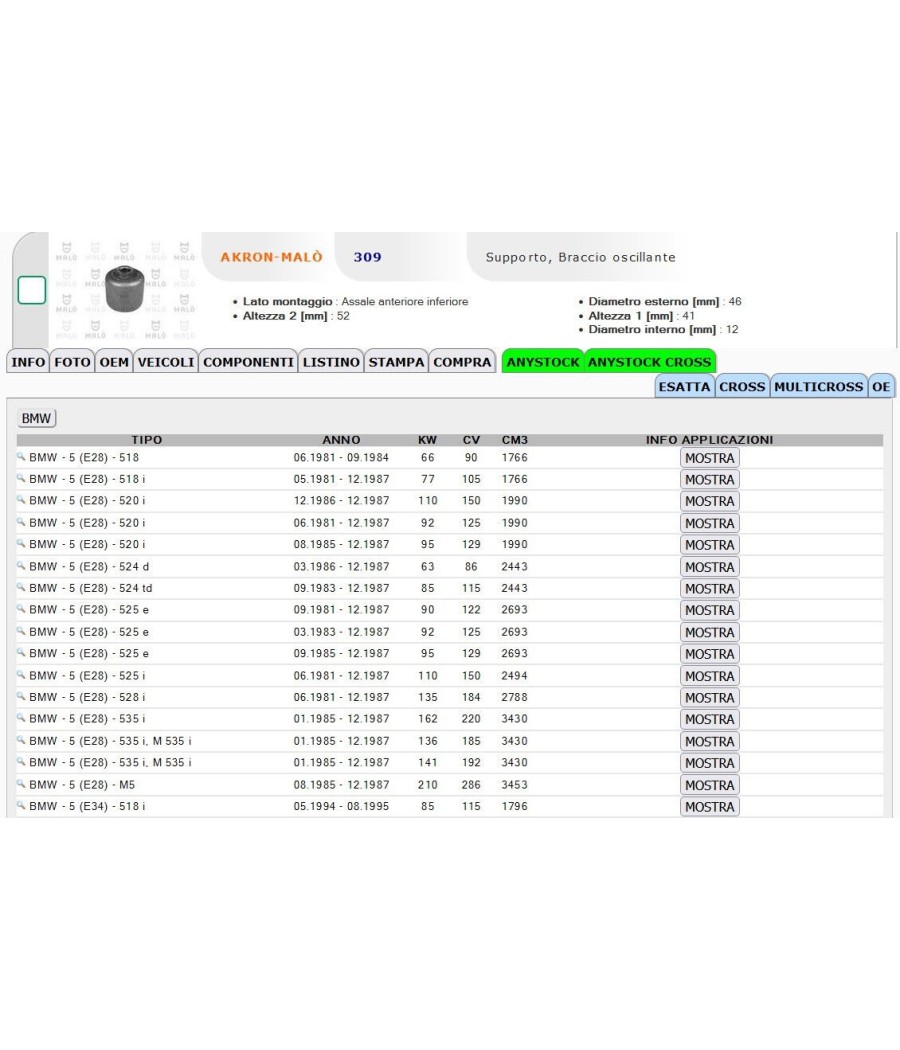900x1050 pixels.
Task: Click magnifier icon for M 535 i 141 KW row
Action: click(x=21, y=761)
